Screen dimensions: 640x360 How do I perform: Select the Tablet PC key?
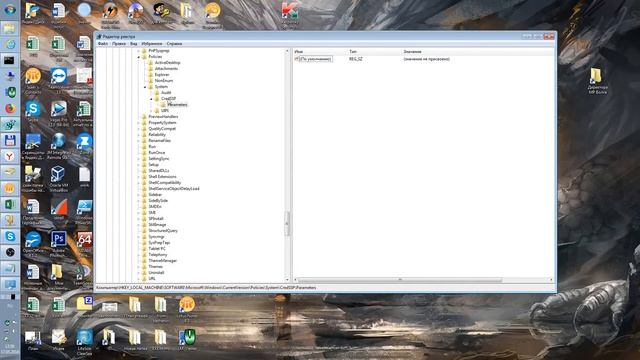click(157, 249)
